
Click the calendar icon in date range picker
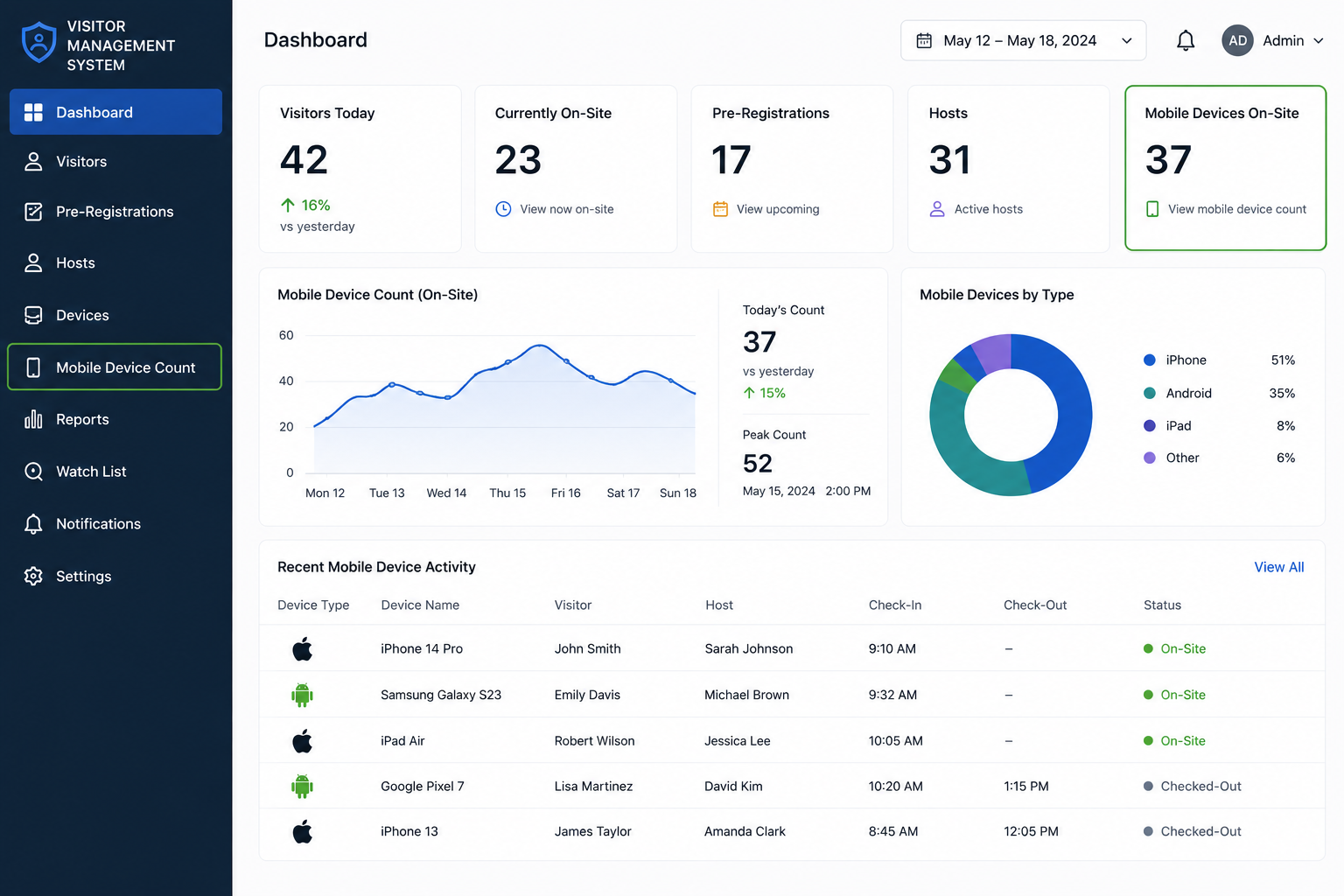click(x=924, y=40)
